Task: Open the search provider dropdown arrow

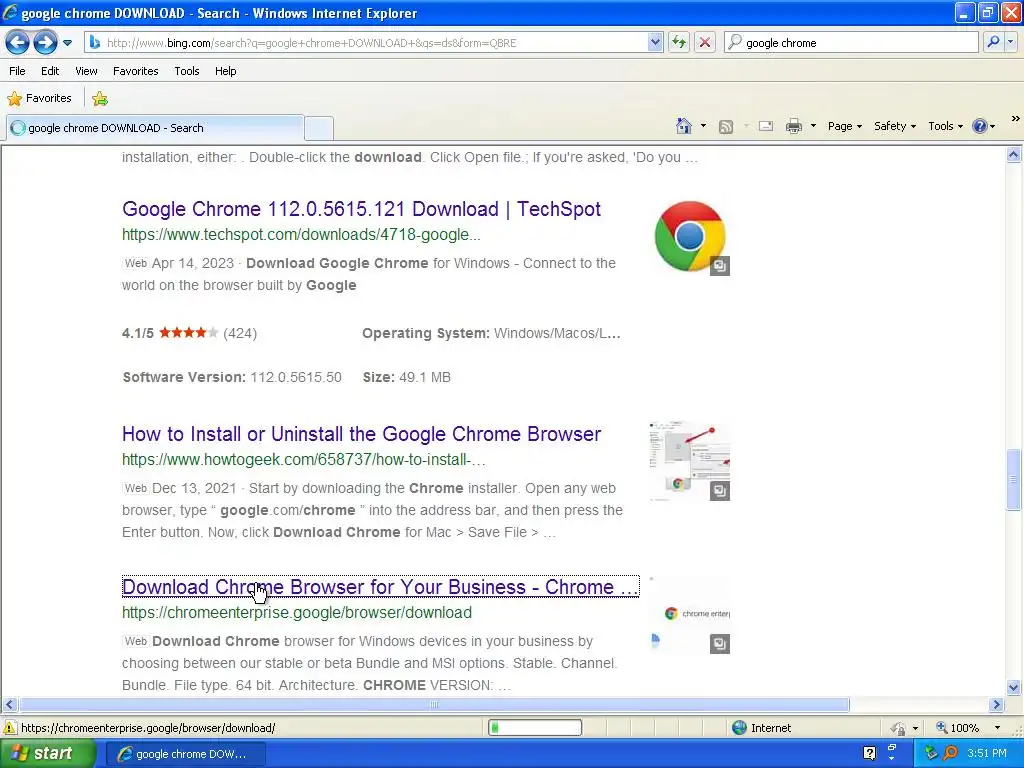Action: pyautogui.click(x=1010, y=42)
